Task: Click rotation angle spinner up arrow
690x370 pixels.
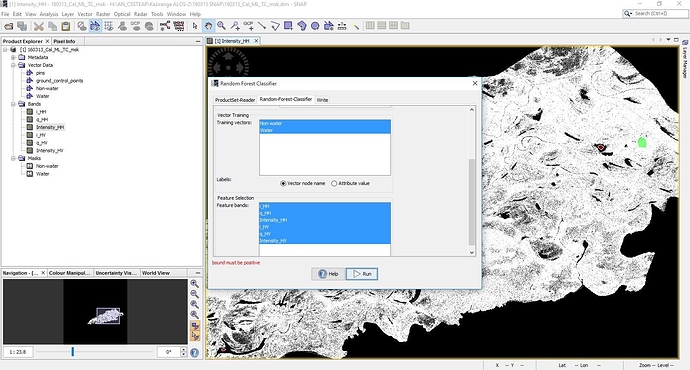Action: pos(184,350)
